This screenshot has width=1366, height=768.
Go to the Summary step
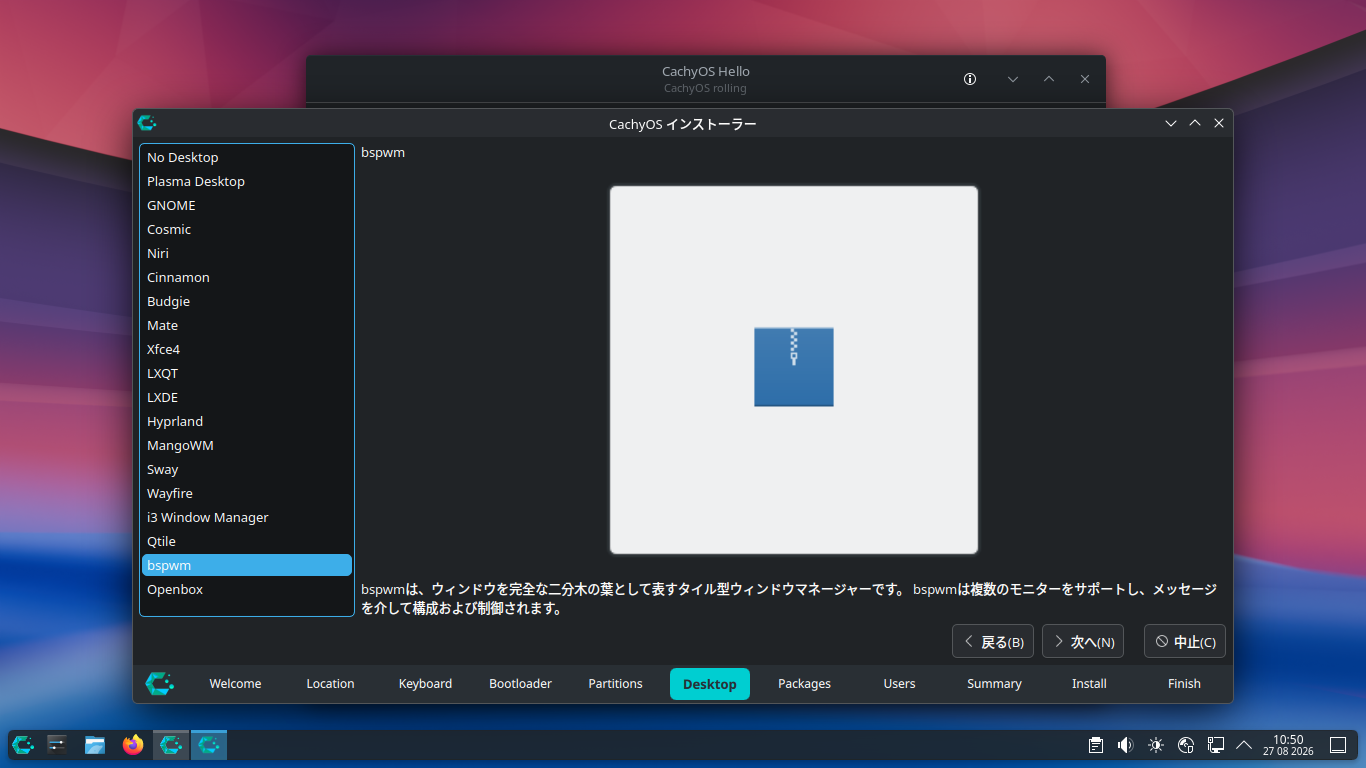click(x=994, y=684)
